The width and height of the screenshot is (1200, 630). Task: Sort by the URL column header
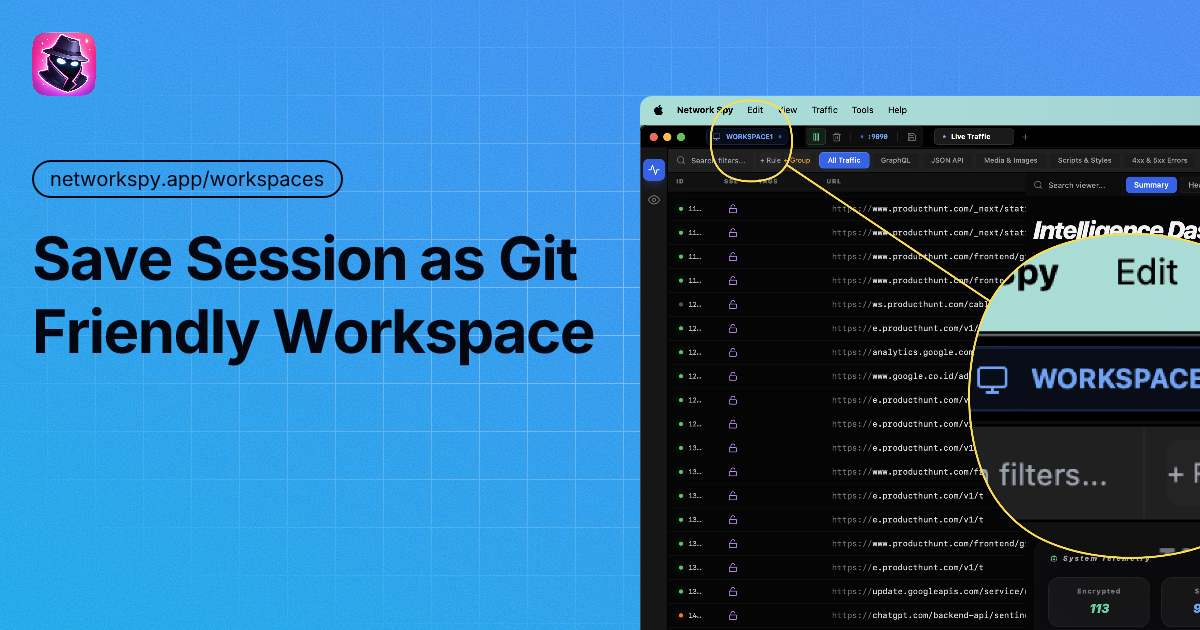point(834,181)
